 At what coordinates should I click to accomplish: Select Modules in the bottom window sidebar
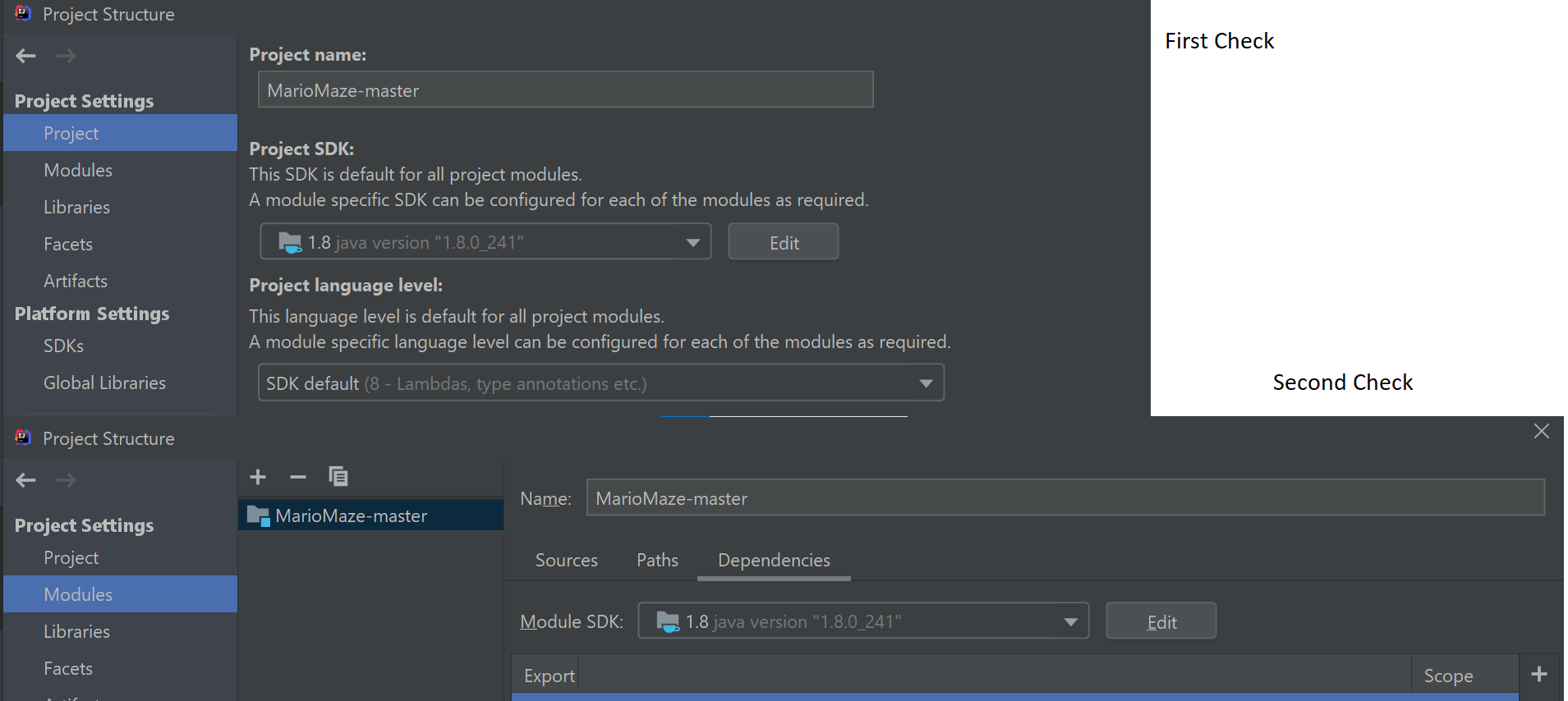(x=120, y=594)
